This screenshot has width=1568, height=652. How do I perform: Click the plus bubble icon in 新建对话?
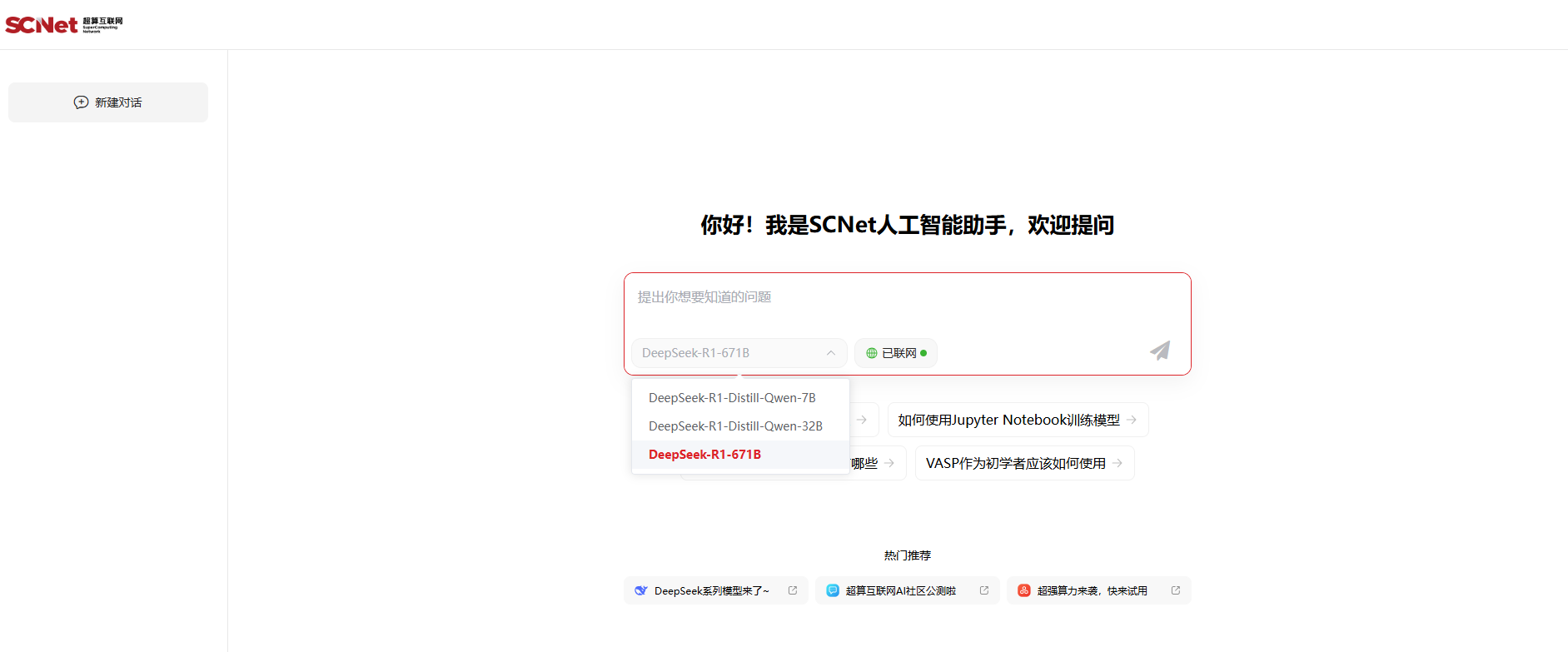81,102
